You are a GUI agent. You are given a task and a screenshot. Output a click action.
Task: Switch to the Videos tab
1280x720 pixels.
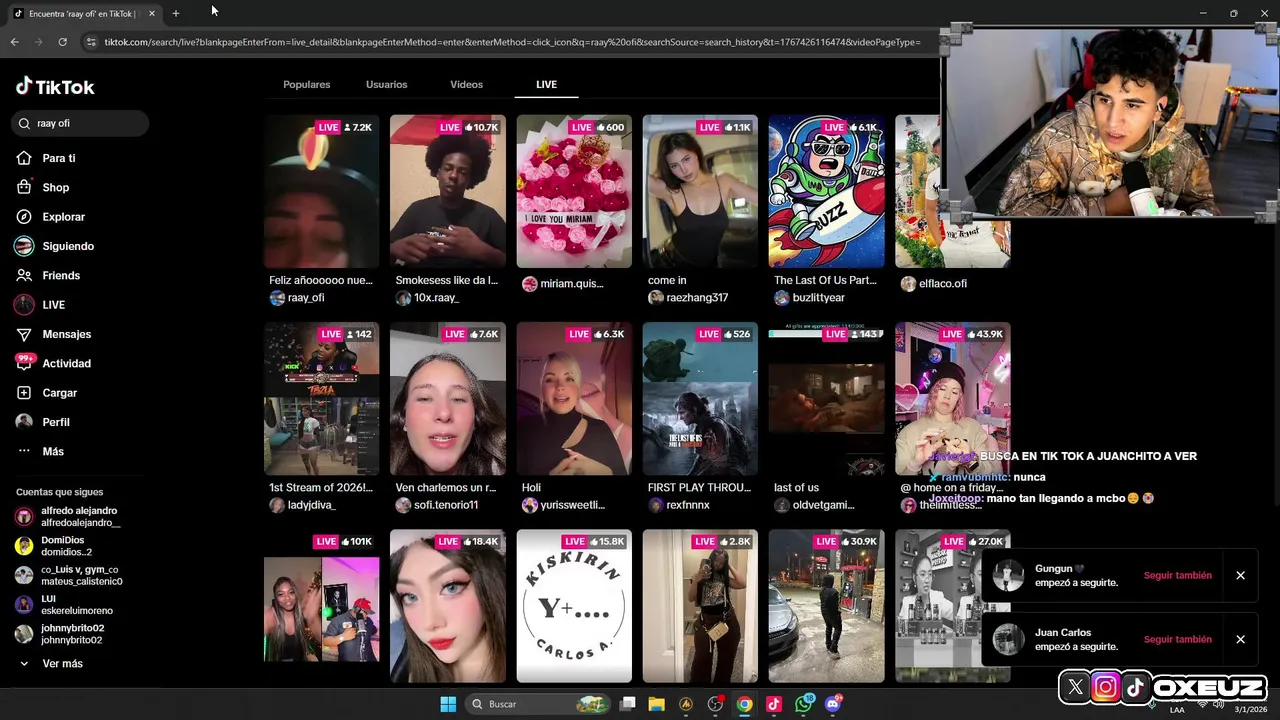466,85
